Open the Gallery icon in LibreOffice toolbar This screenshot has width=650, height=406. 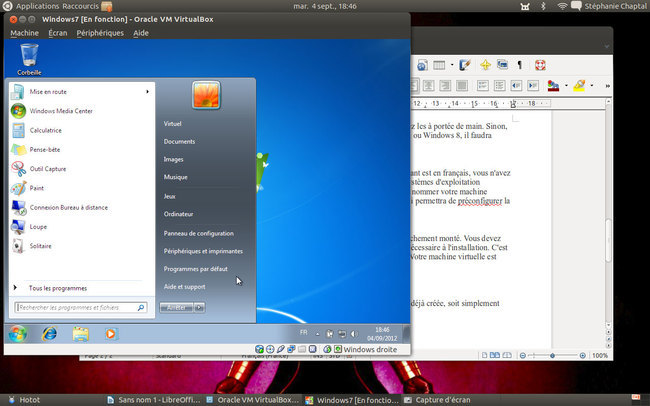[502, 65]
